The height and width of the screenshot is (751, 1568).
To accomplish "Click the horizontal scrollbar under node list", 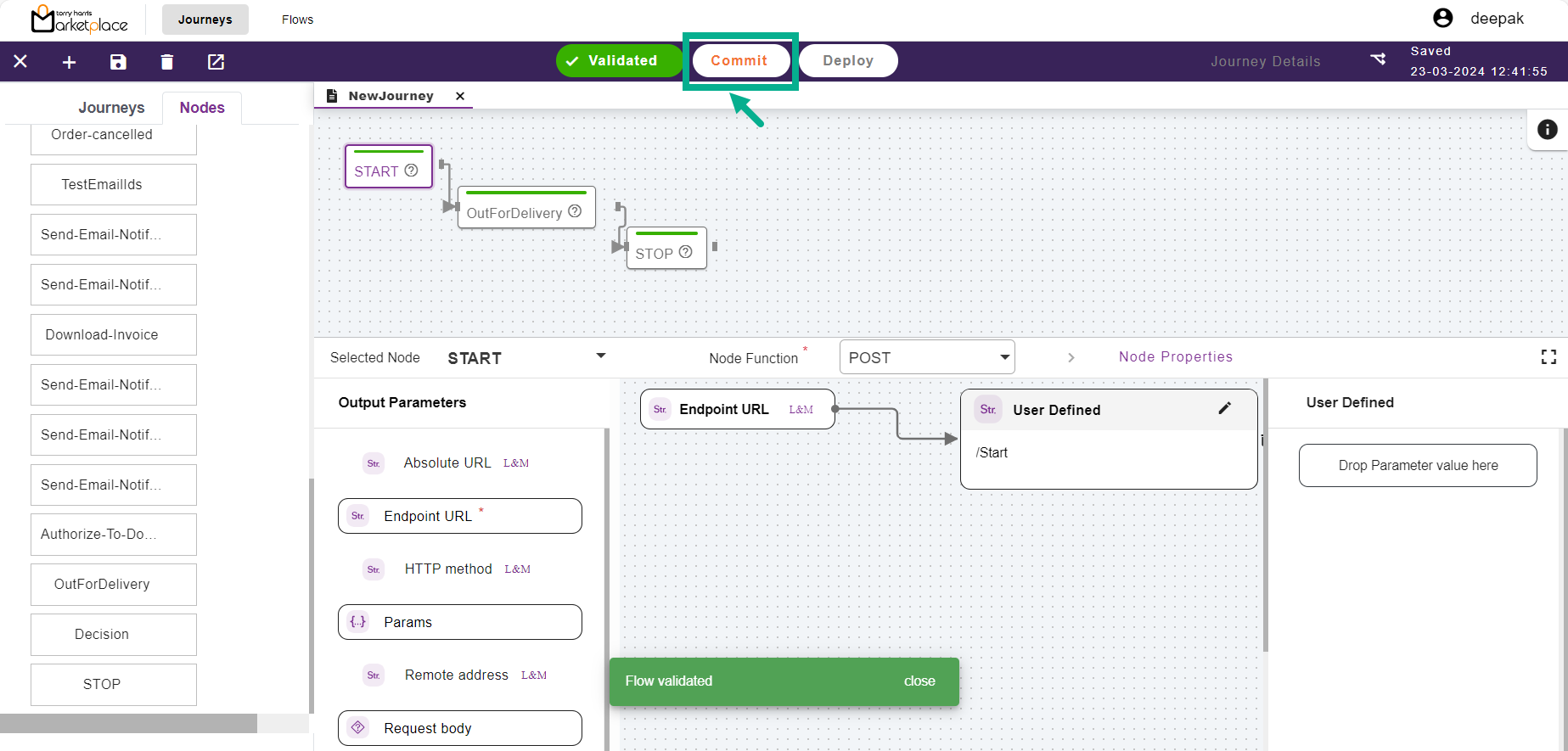I will [x=128, y=723].
